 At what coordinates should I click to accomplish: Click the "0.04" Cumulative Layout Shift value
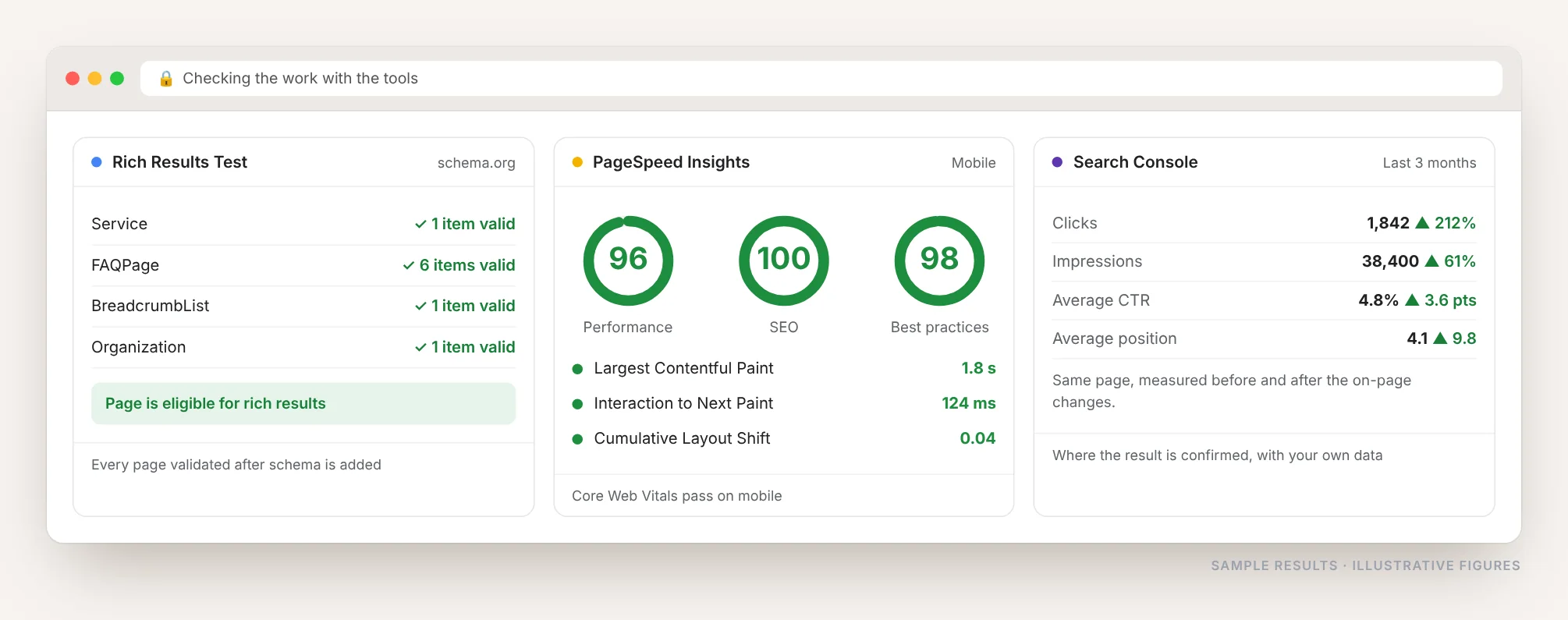[x=977, y=438]
